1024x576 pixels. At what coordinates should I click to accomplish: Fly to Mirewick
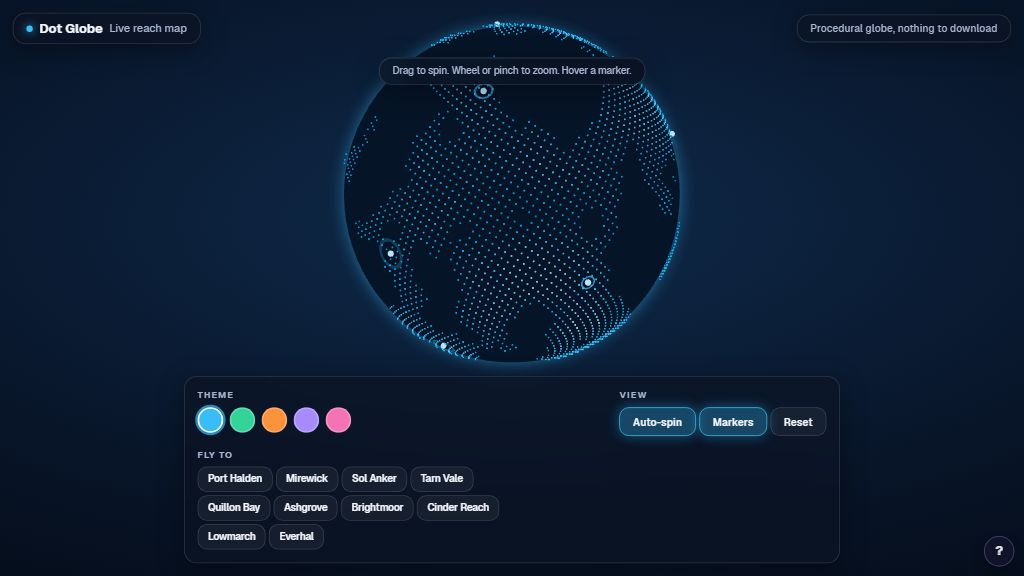306,479
